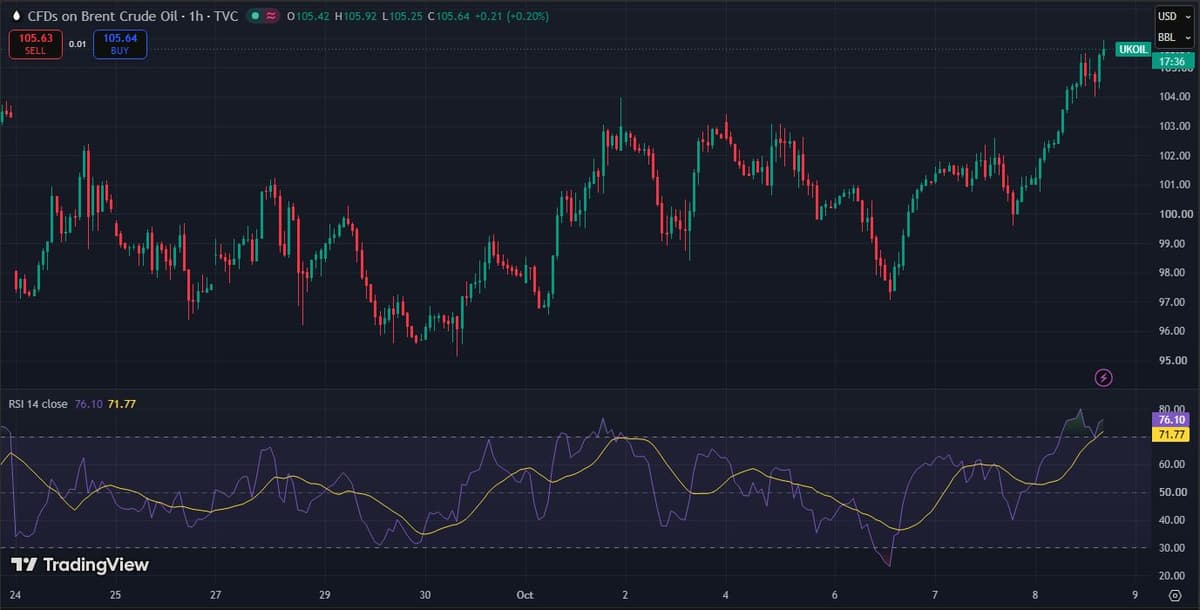This screenshot has height=610, width=1200.
Task: Click the yellow 71.77 RSI-MA scale label
Action: point(1172,435)
